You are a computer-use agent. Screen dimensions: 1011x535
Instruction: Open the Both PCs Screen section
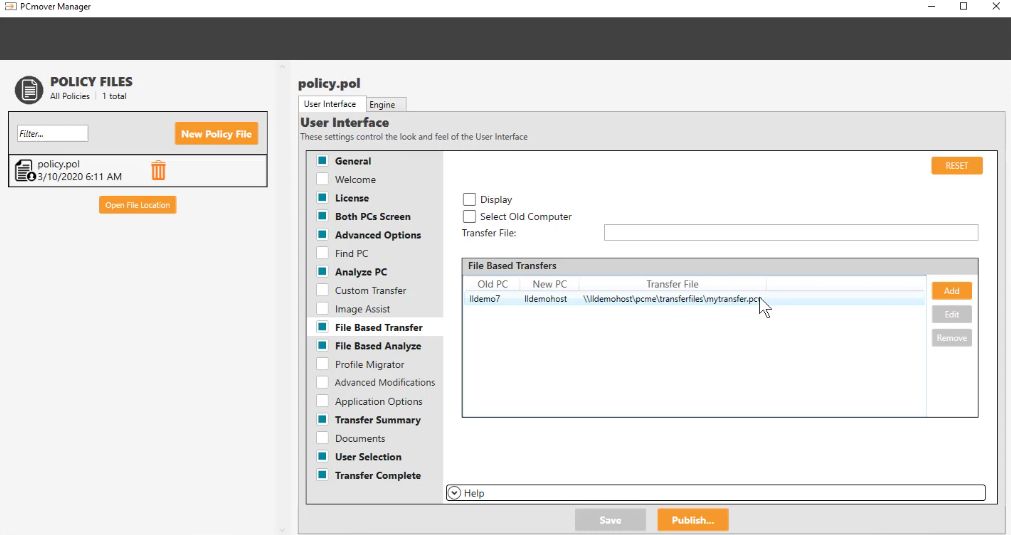373,217
